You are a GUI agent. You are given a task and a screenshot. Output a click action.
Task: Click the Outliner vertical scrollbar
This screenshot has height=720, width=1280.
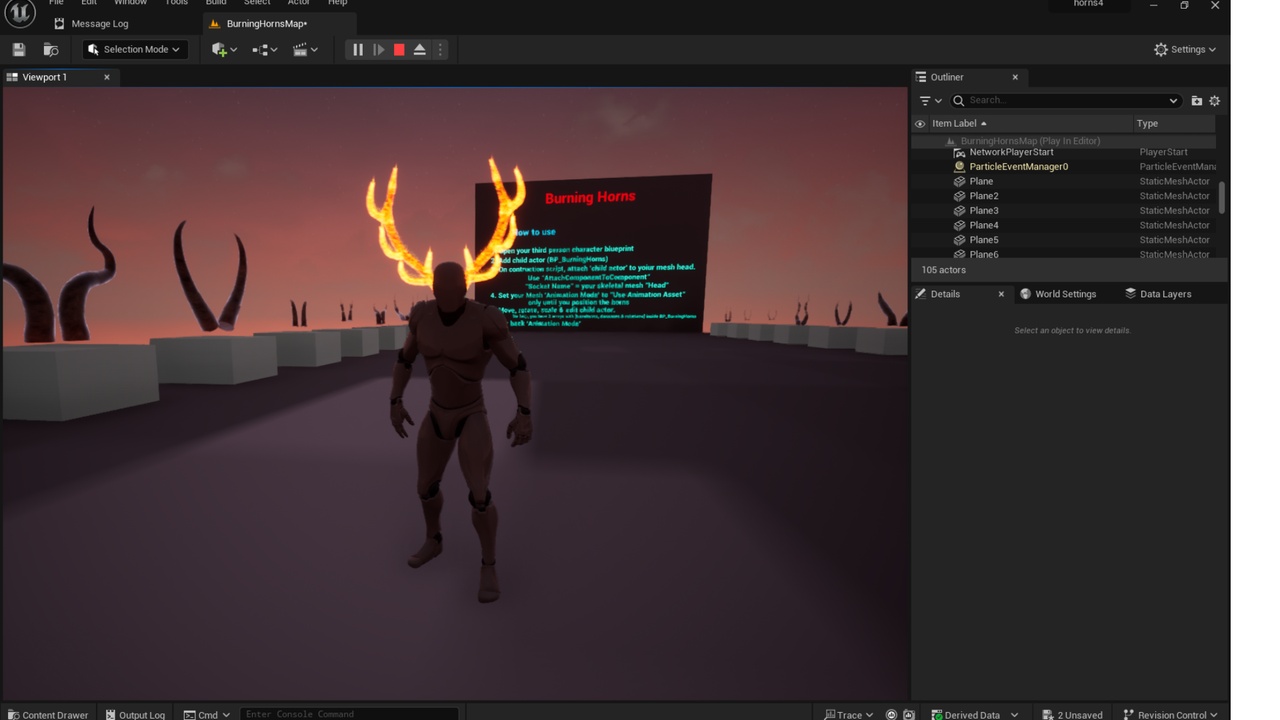click(1222, 196)
